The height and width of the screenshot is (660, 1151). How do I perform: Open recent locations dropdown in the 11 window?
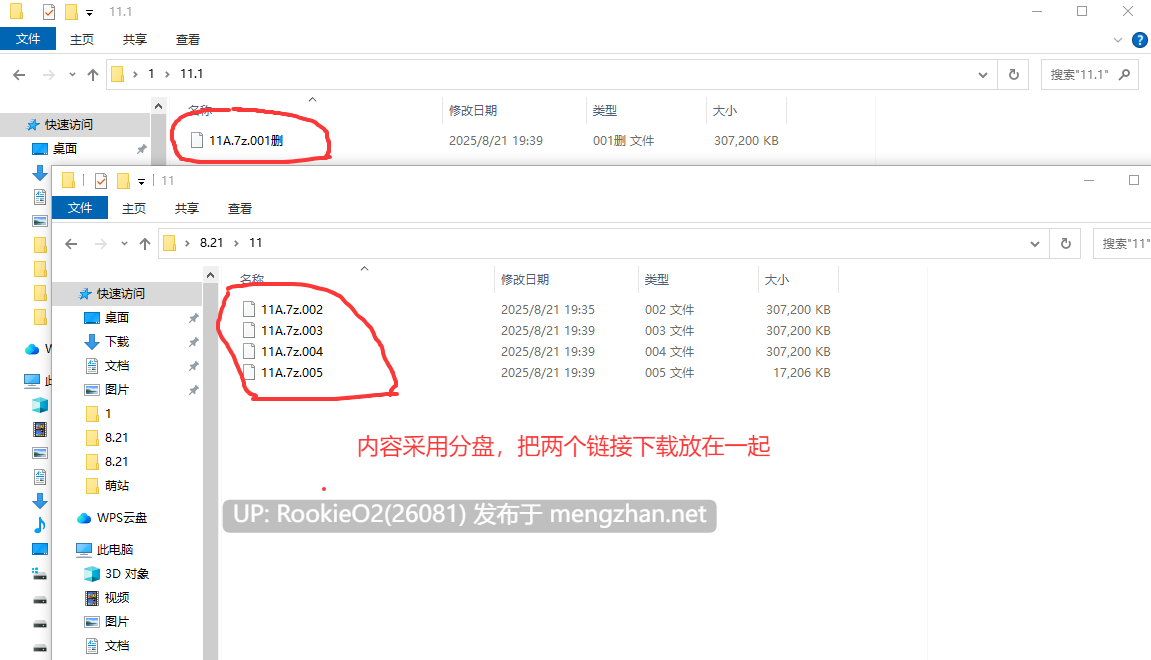coord(124,244)
